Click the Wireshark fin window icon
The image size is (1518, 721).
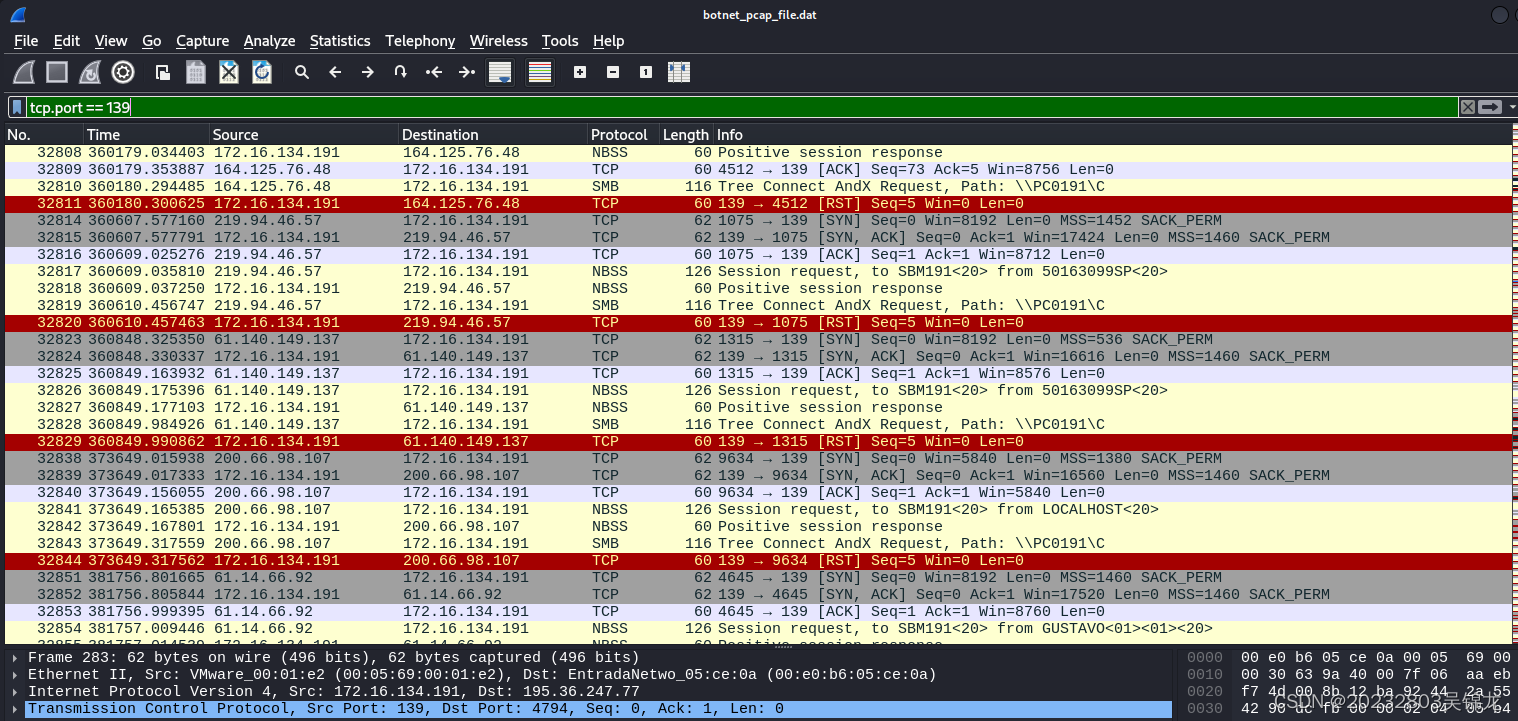click(x=18, y=15)
